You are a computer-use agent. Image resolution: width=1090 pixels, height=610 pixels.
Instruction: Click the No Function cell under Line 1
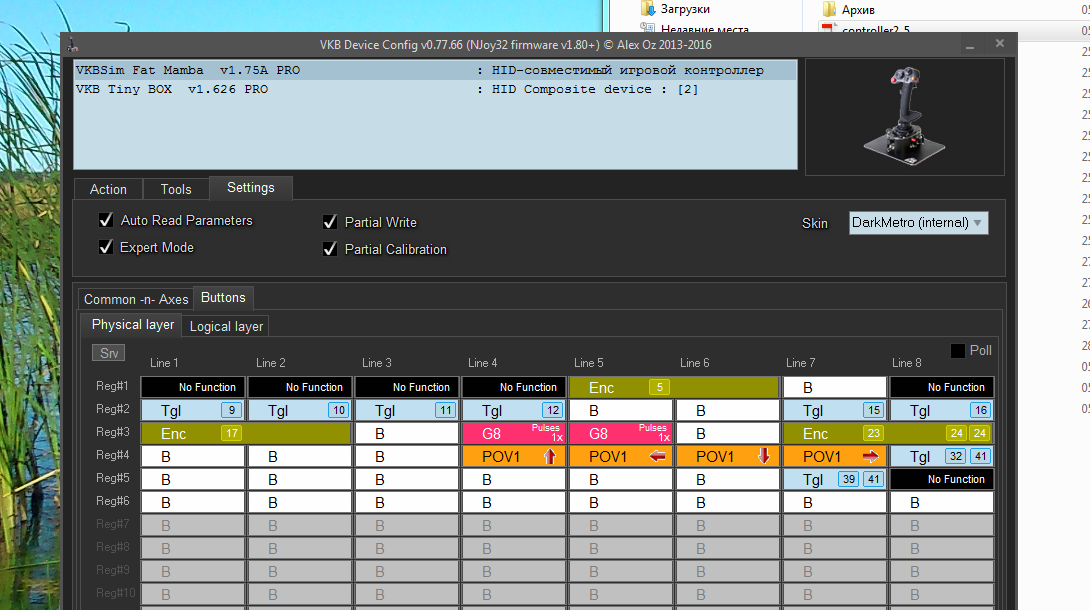point(193,387)
